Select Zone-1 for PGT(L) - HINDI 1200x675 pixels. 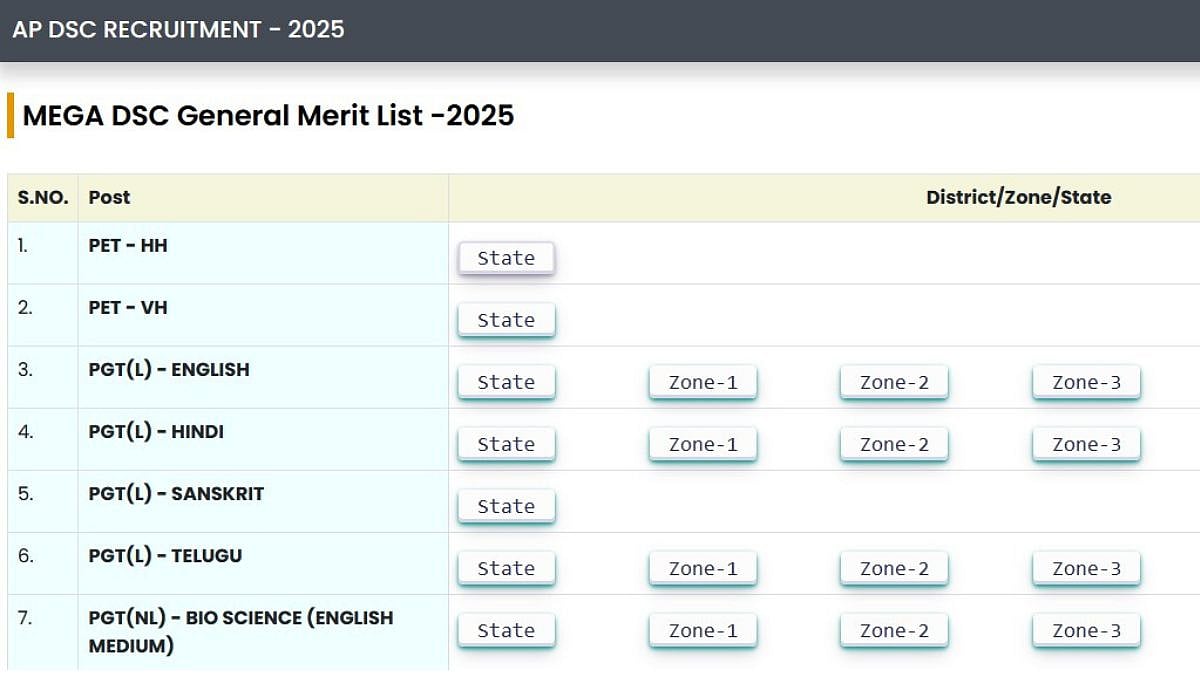702,444
